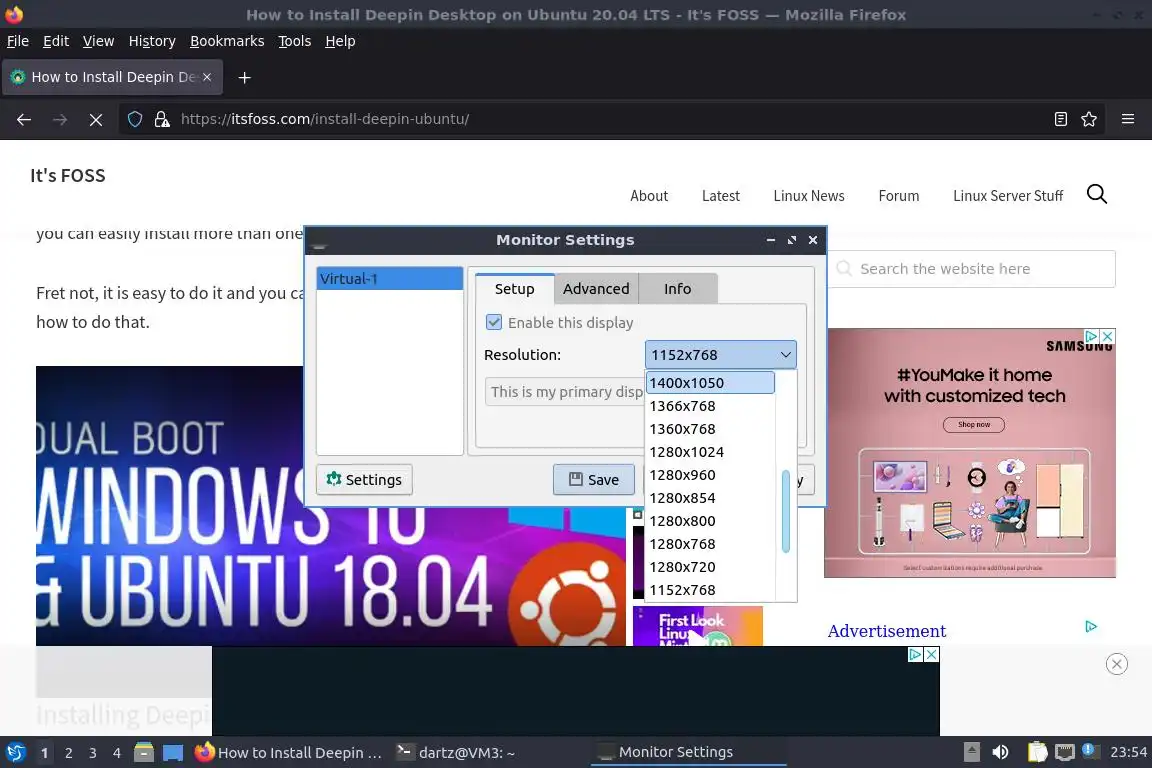Choose 1400x1050 resolution

pyautogui.click(x=710, y=382)
